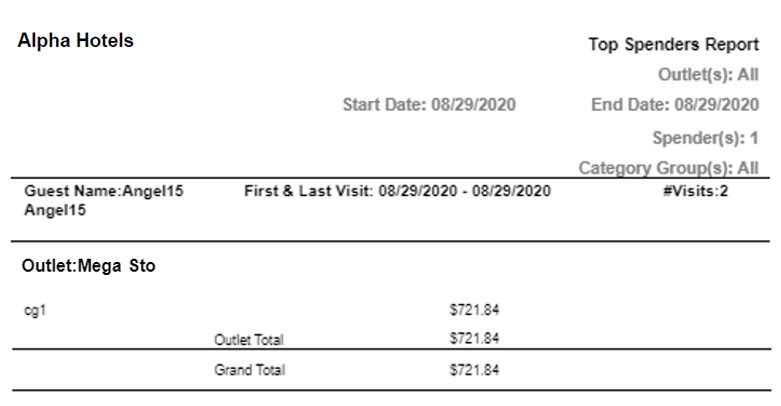Viewport: 781px width, 406px height.
Task: Click the separator line above Grand Total
Action: (390, 350)
